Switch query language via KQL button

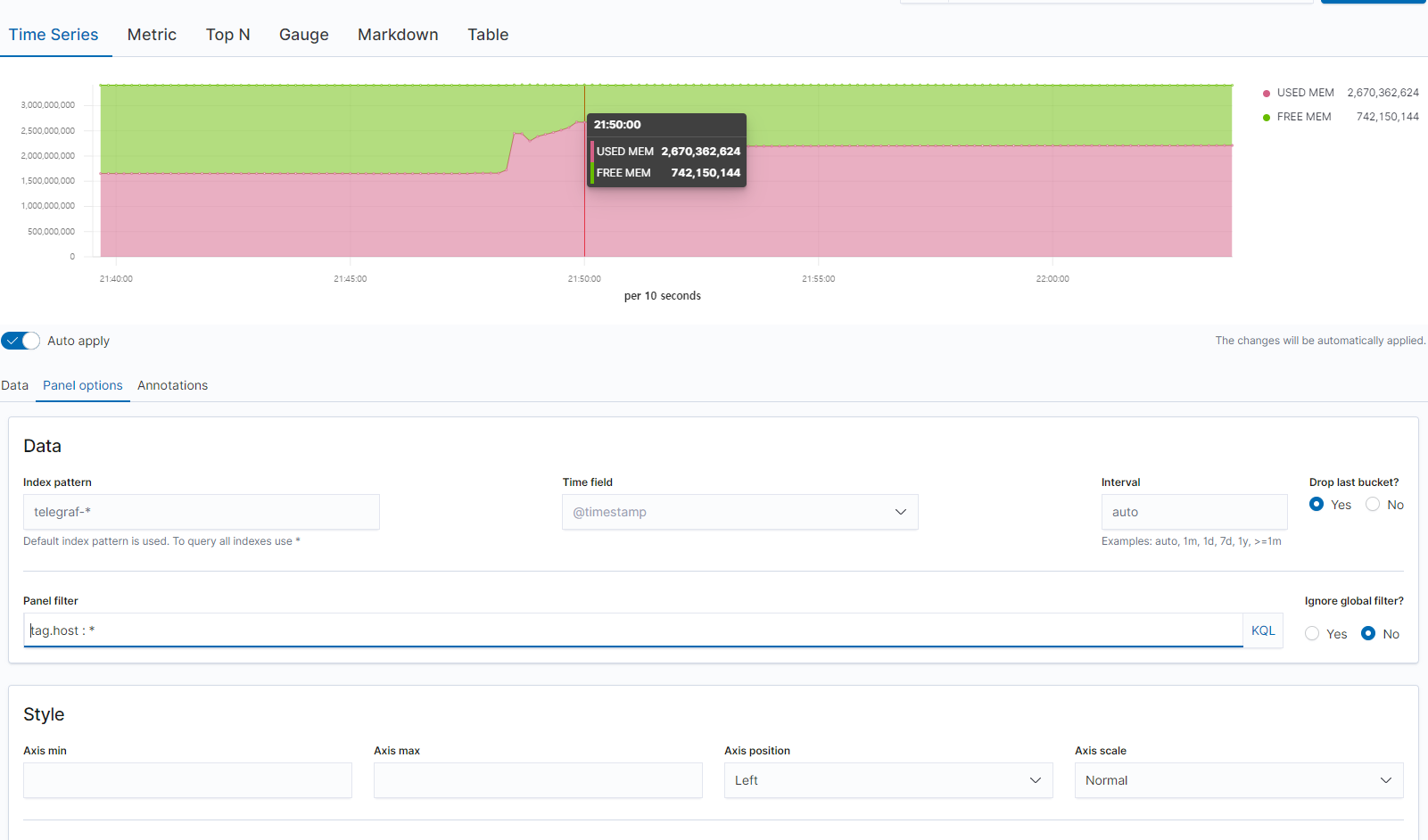(x=1263, y=630)
